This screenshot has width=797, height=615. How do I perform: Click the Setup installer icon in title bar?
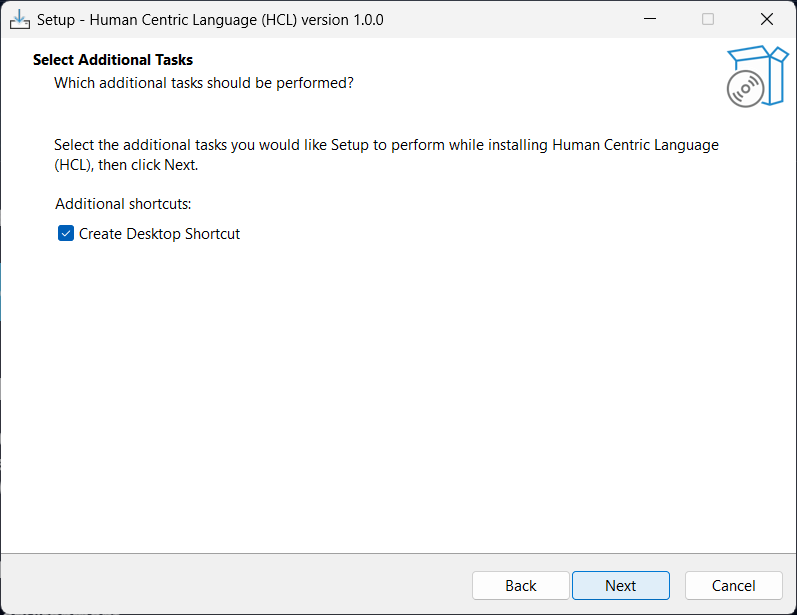tap(19, 19)
